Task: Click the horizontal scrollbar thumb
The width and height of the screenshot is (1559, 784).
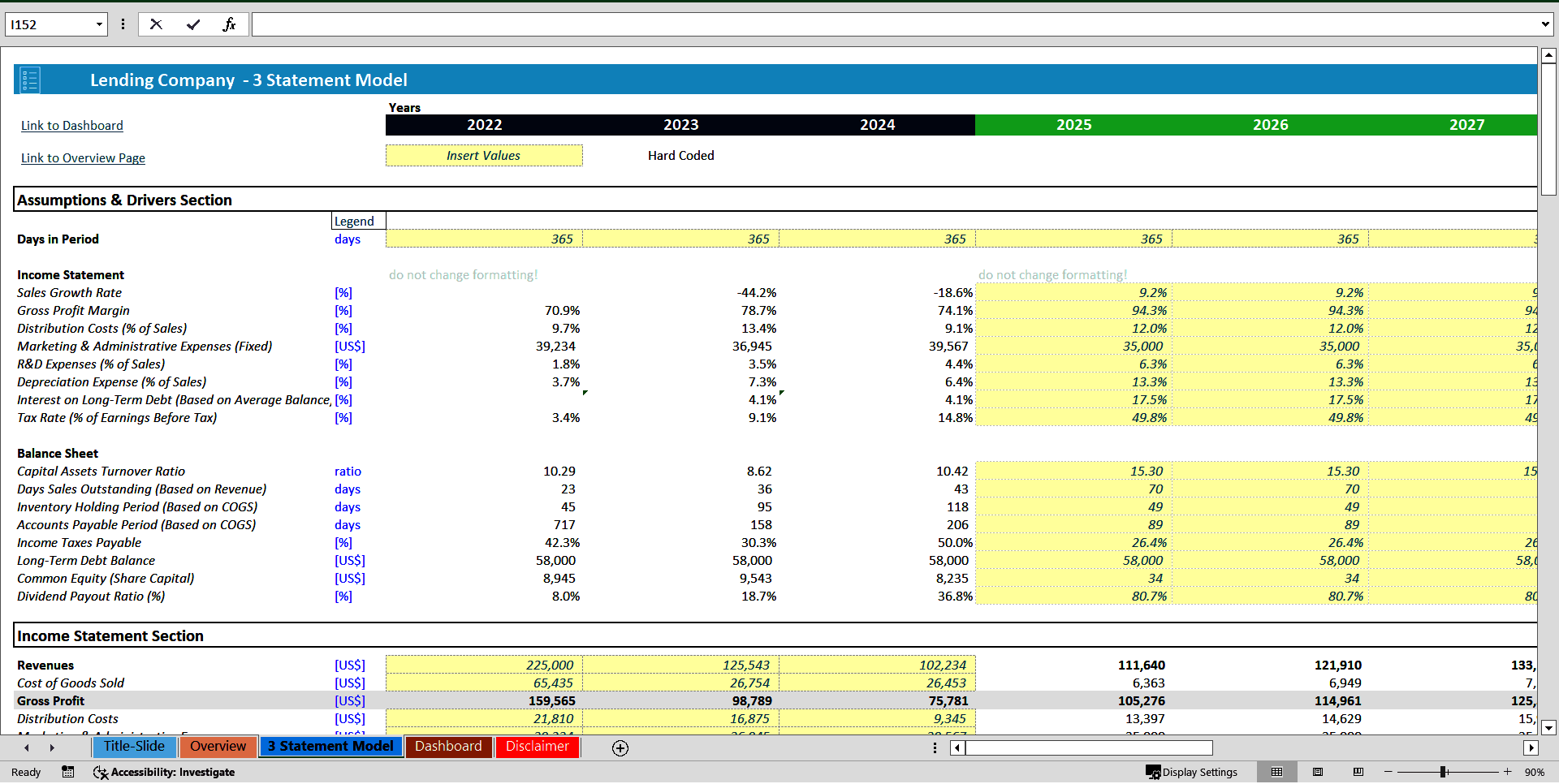Action: click(x=1088, y=747)
